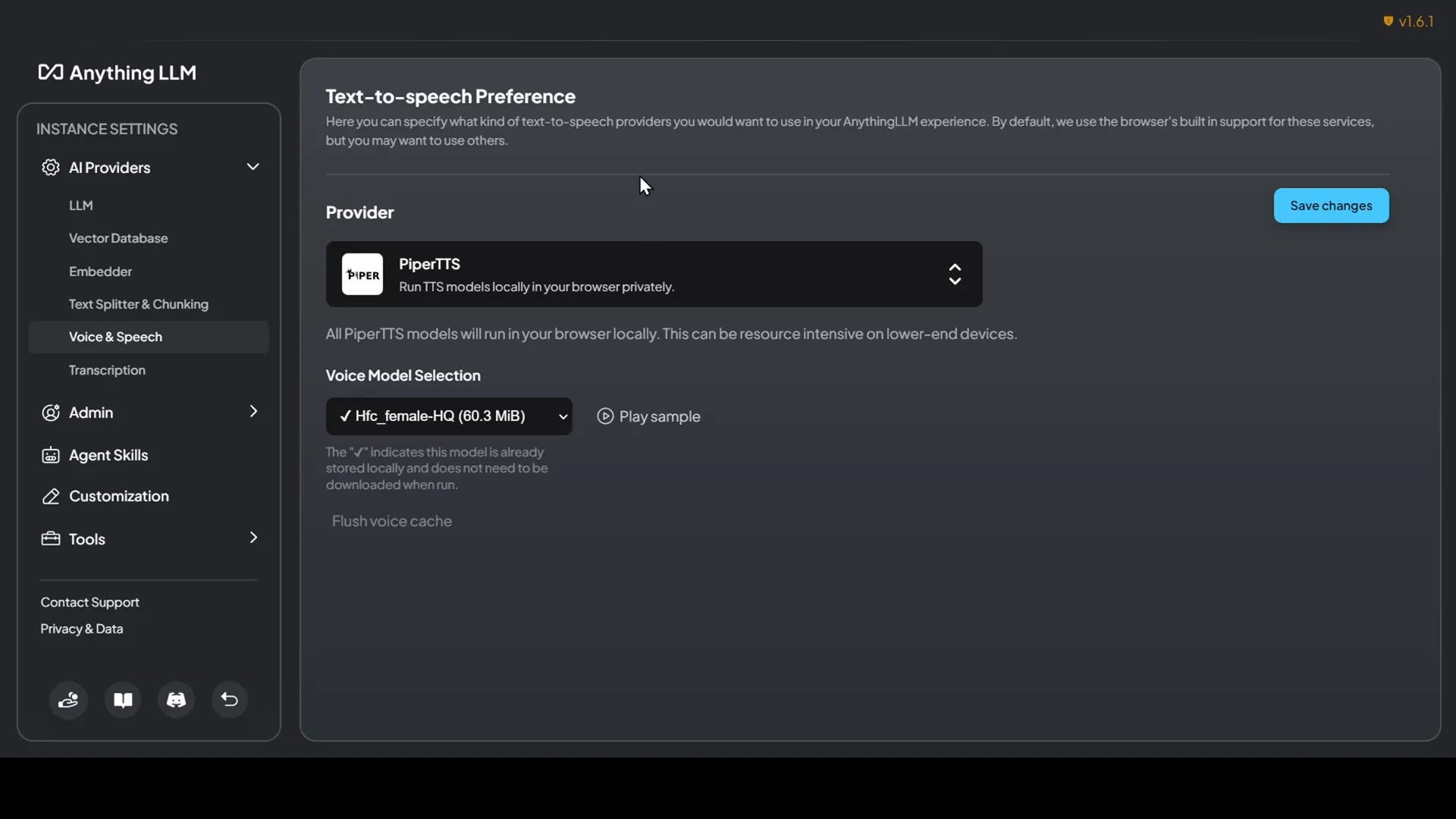
Task: Click Save changes
Action: (1331, 206)
